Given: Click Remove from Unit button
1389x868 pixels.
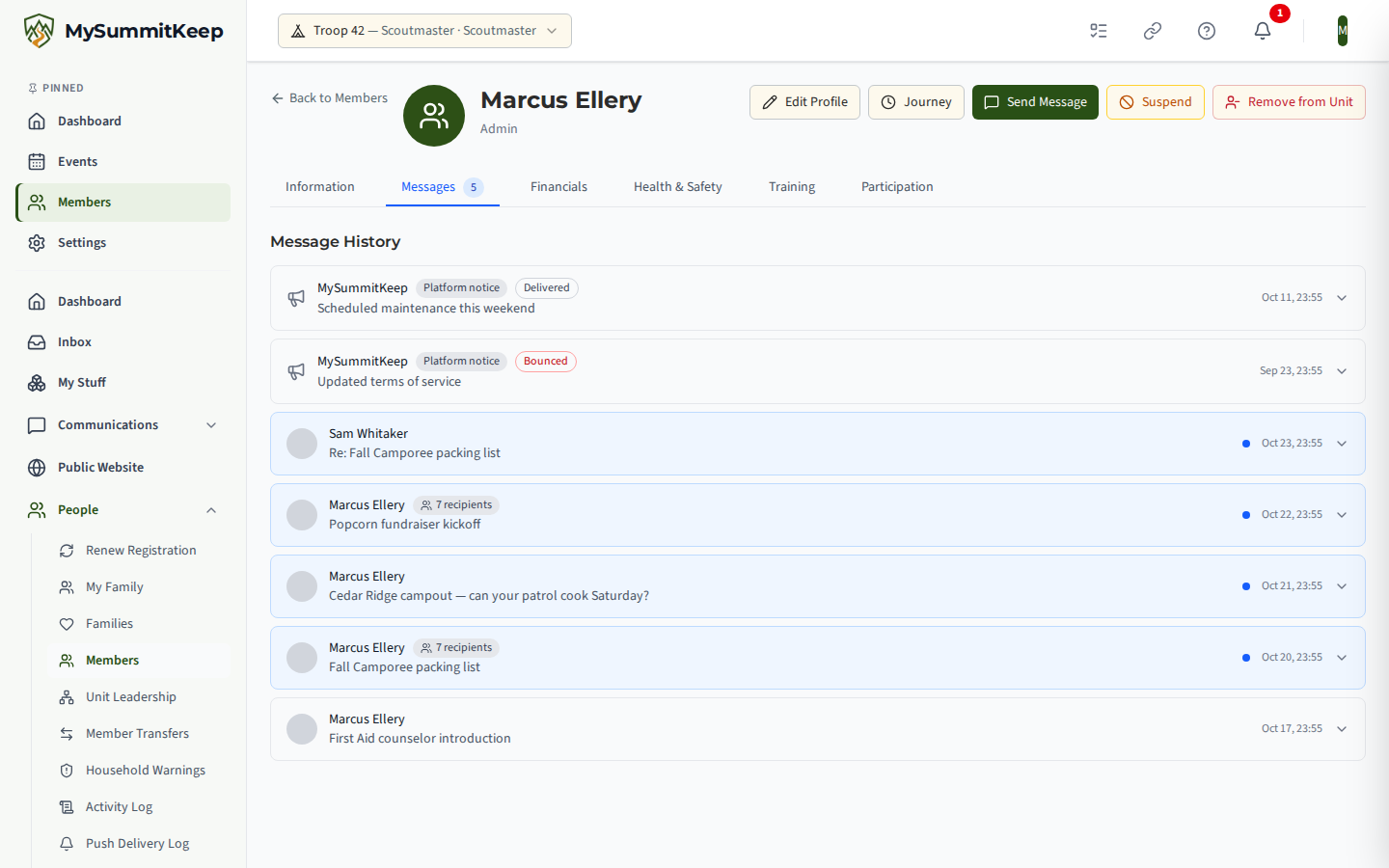Looking at the screenshot, I should click(1289, 102).
